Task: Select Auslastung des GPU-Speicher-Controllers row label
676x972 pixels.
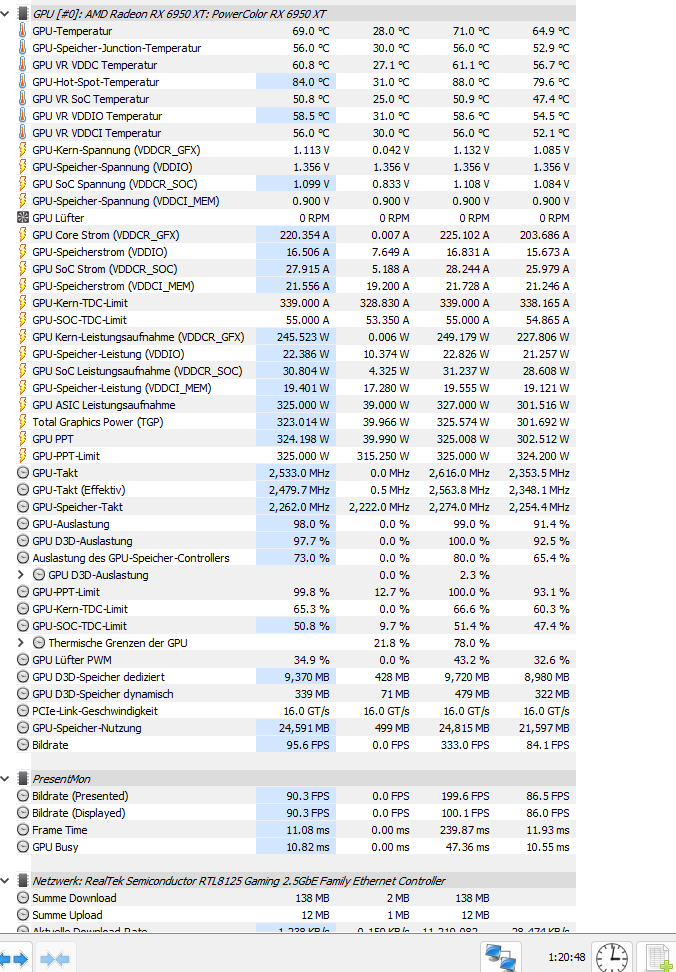Action: coord(131,558)
